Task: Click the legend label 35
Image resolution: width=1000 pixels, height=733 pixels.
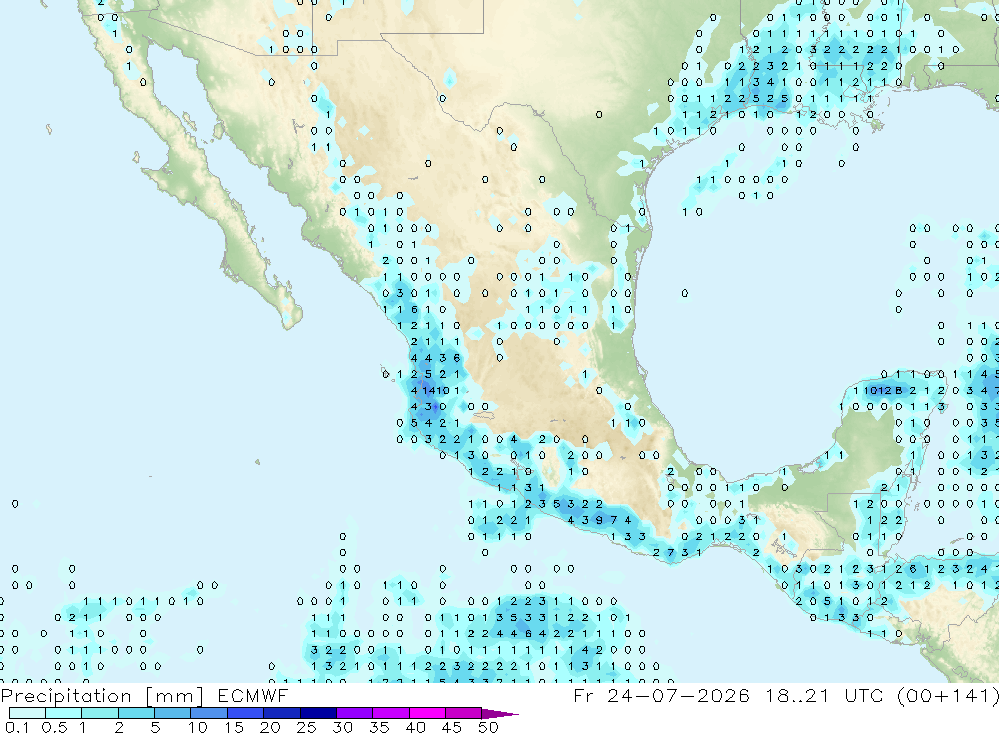Action: click(x=379, y=727)
